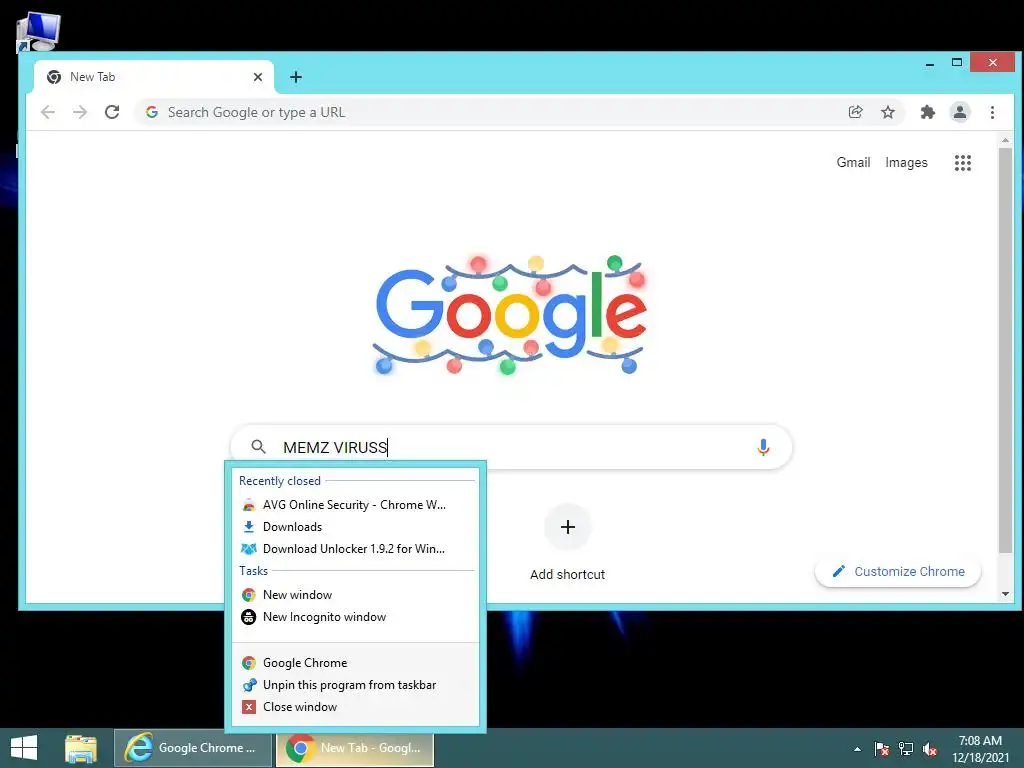Bookmark this tab with the star icon
The image size is (1024, 768).
[x=888, y=112]
